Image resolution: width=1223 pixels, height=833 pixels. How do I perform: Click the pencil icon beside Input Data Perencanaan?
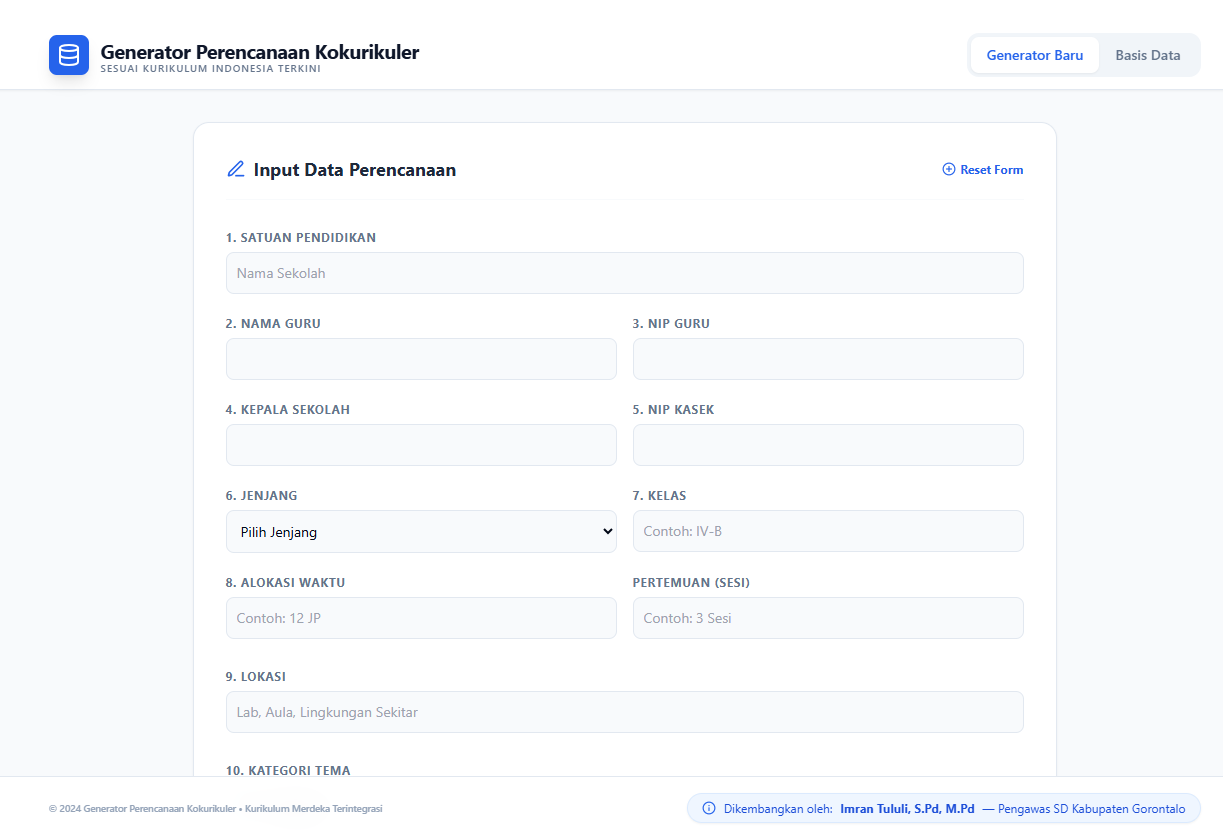[236, 169]
